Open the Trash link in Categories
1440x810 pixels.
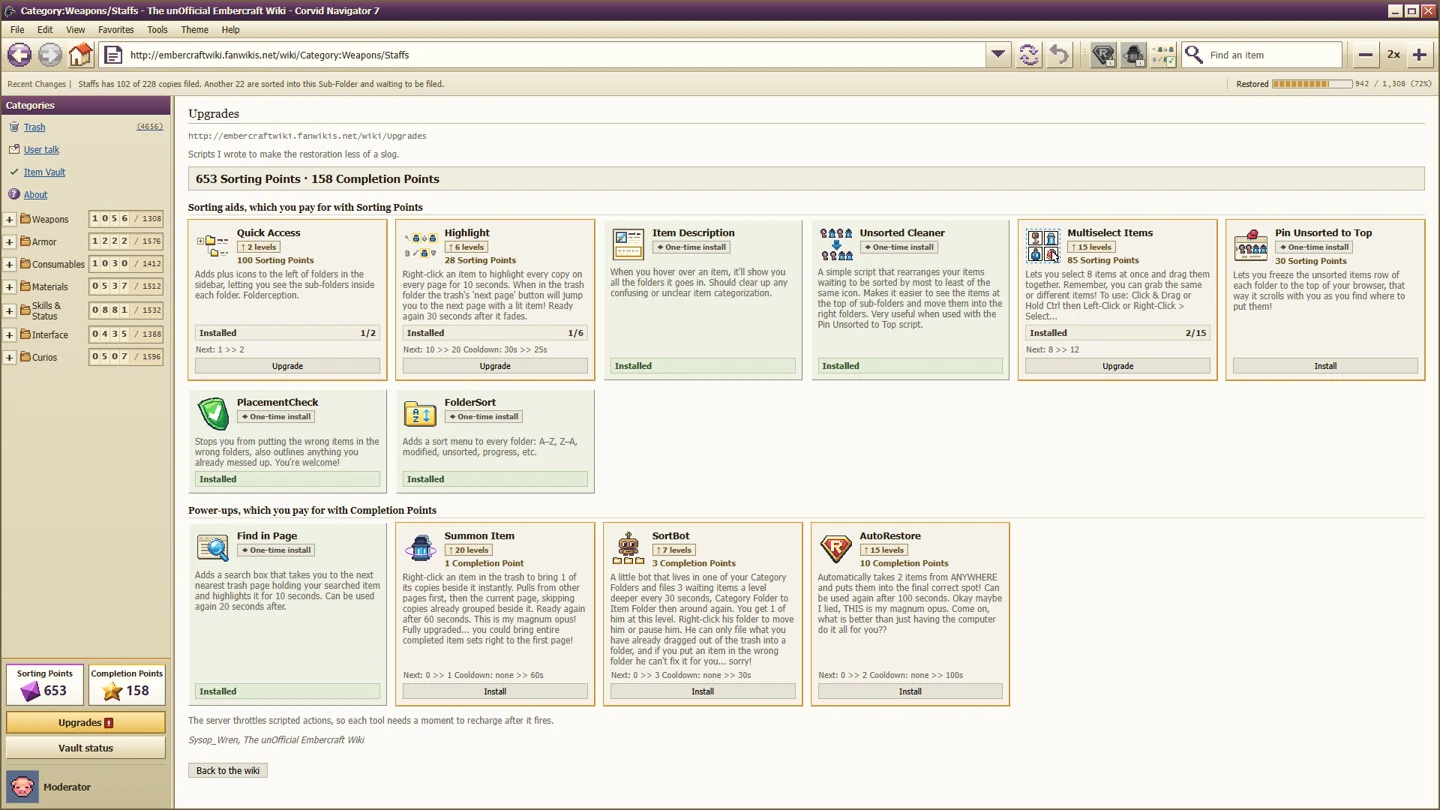(x=35, y=127)
